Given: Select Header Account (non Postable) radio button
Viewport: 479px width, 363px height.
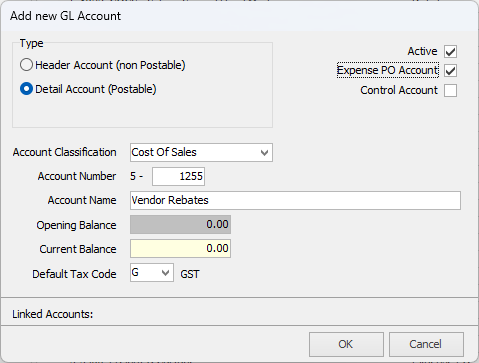Looking at the screenshot, I should pyautogui.click(x=26, y=65).
